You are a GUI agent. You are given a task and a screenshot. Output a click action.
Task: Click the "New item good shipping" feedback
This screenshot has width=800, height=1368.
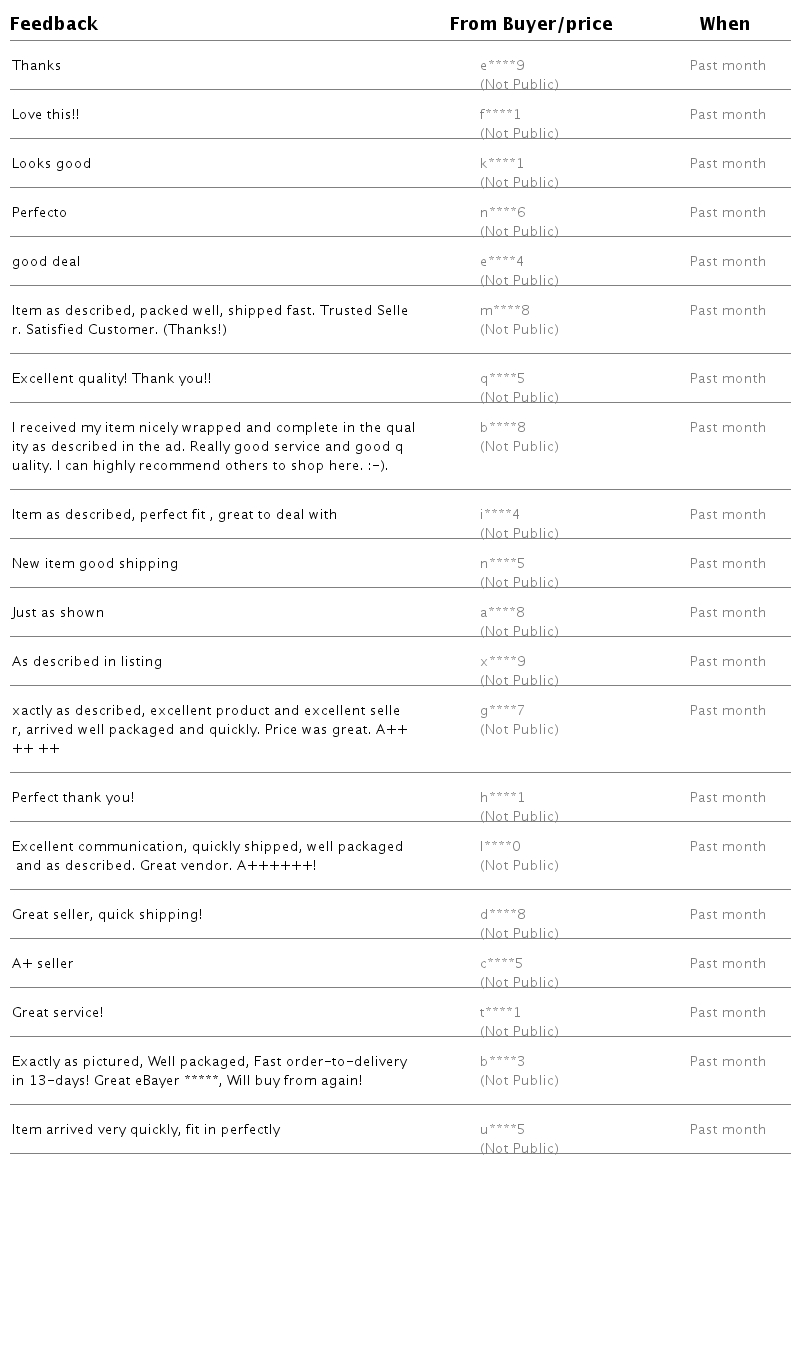[x=95, y=564]
